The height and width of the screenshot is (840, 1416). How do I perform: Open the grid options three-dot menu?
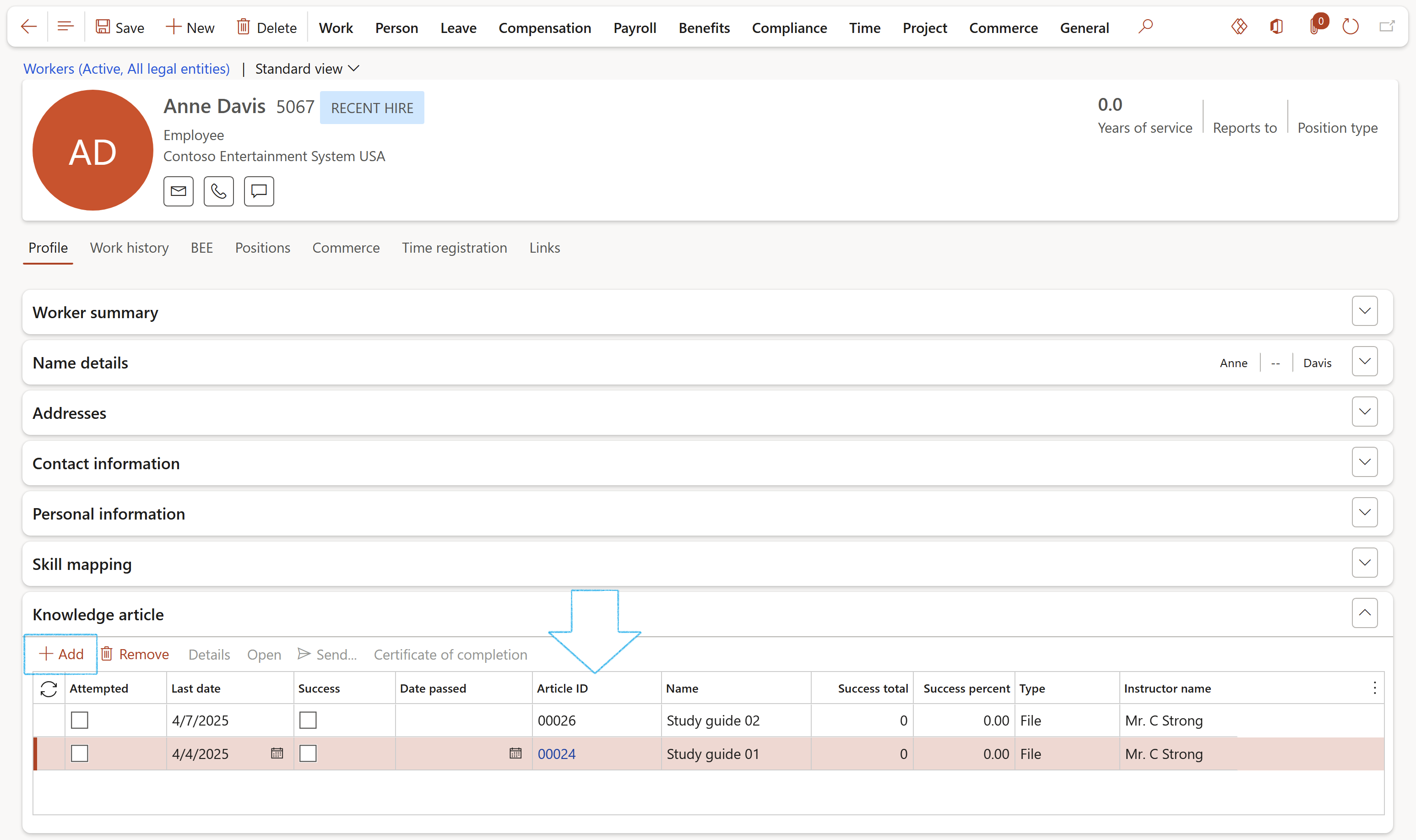[1374, 688]
